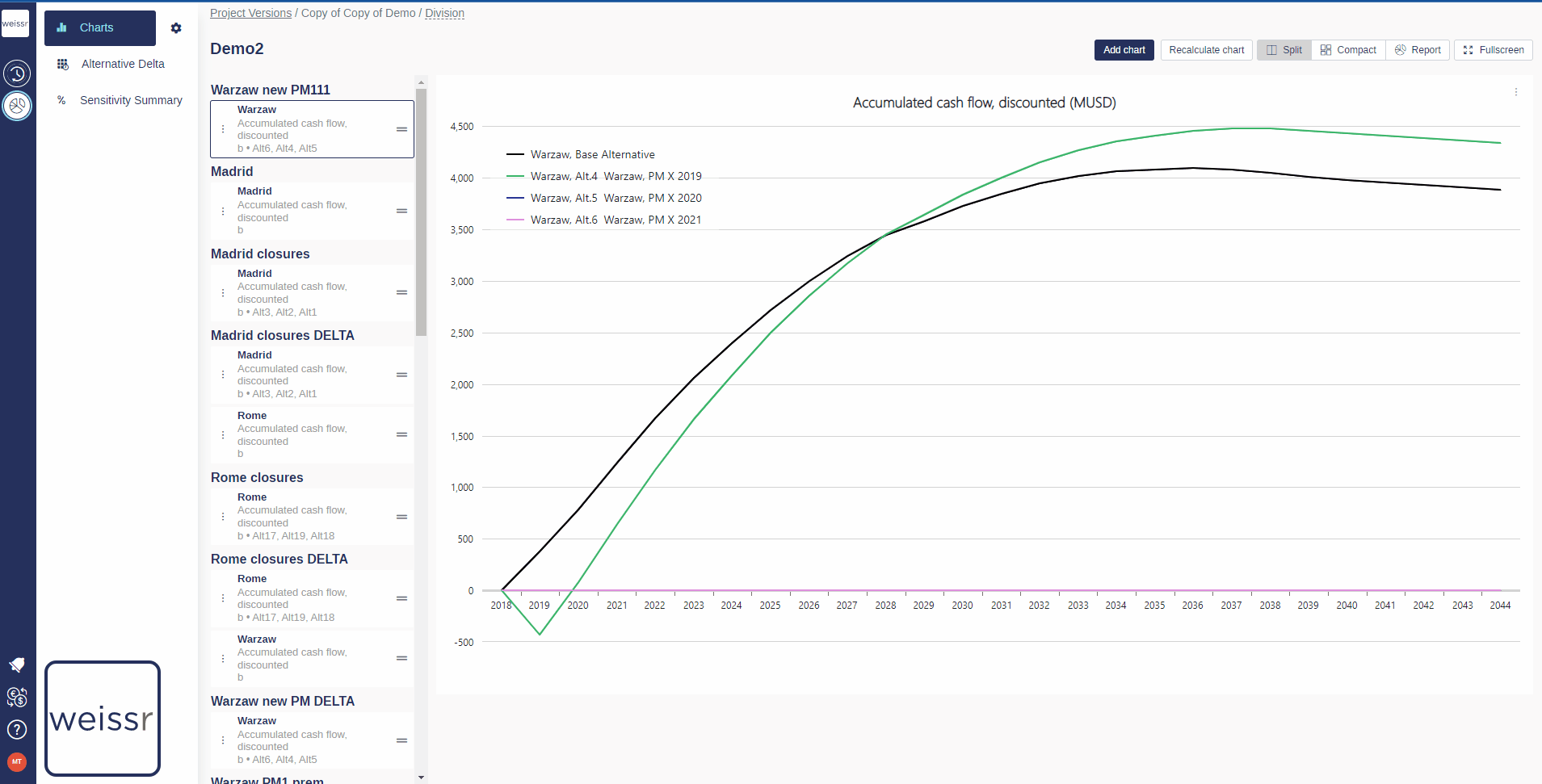The height and width of the screenshot is (784, 1542).
Task: Click the Add chart button
Action: (1124, 50)
